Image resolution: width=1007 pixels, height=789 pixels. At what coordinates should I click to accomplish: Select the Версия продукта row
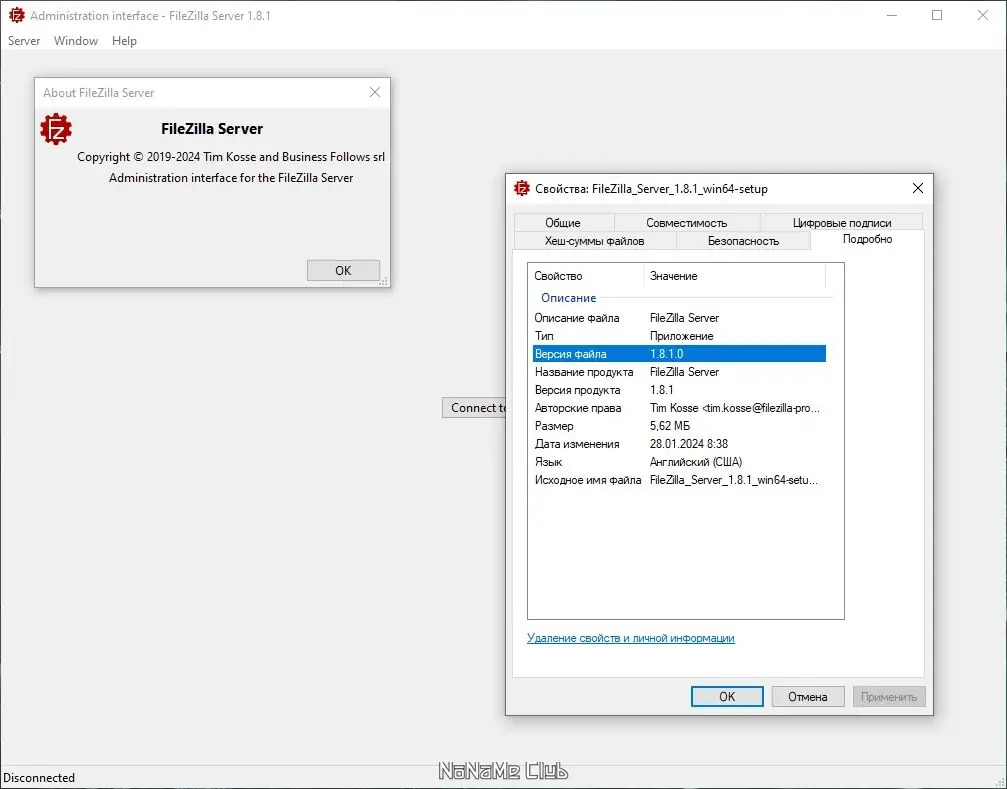click(679, 390)
